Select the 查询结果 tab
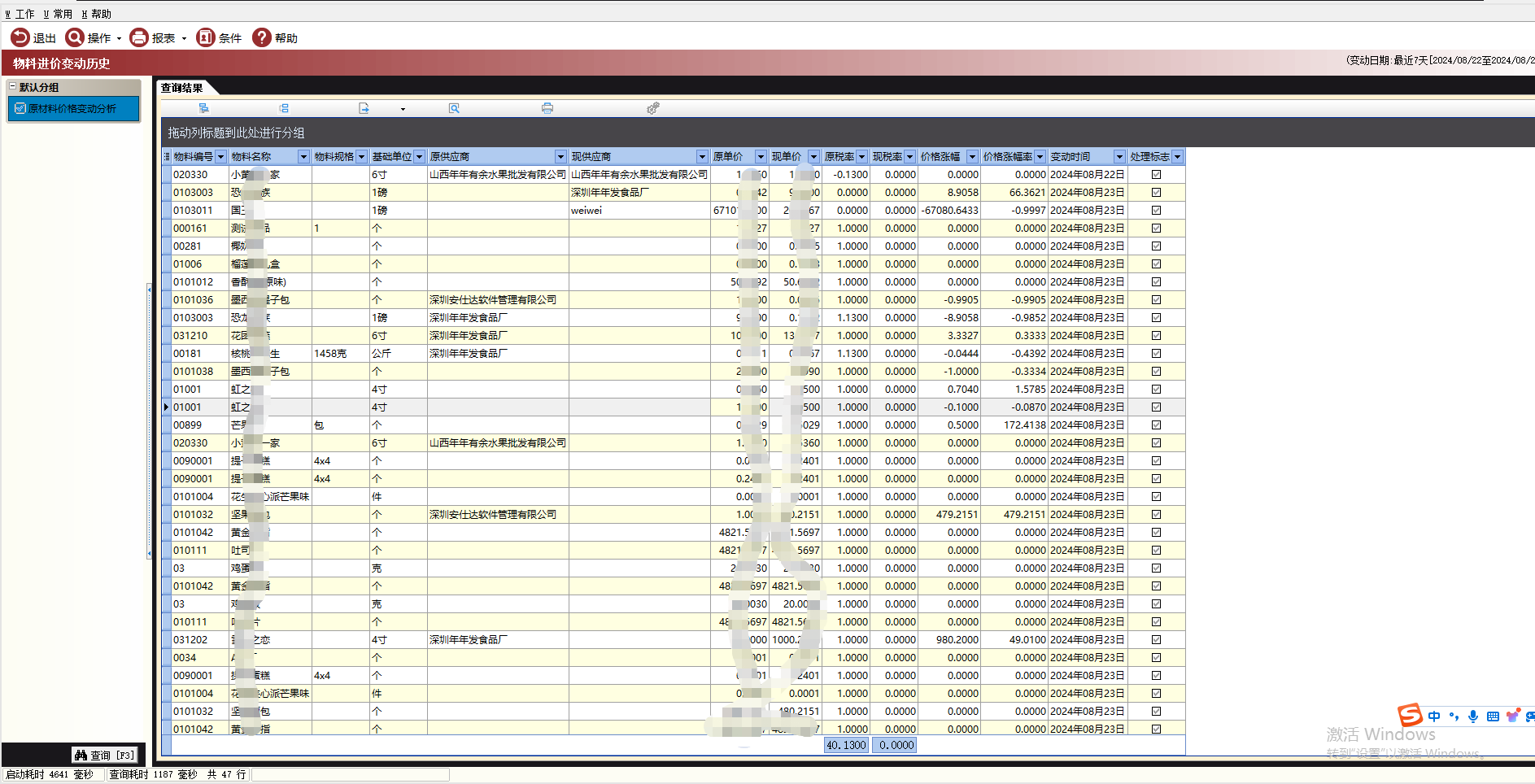The width and height of the screenshot is (1535, 784). pyautogui.click(x=181, y=88)
